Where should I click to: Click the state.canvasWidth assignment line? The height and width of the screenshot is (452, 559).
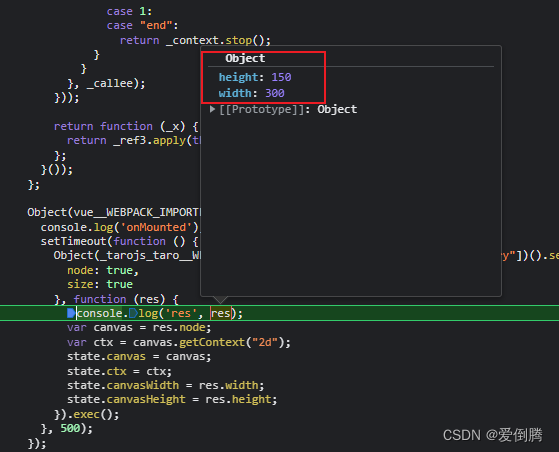[x=165, y=385]
